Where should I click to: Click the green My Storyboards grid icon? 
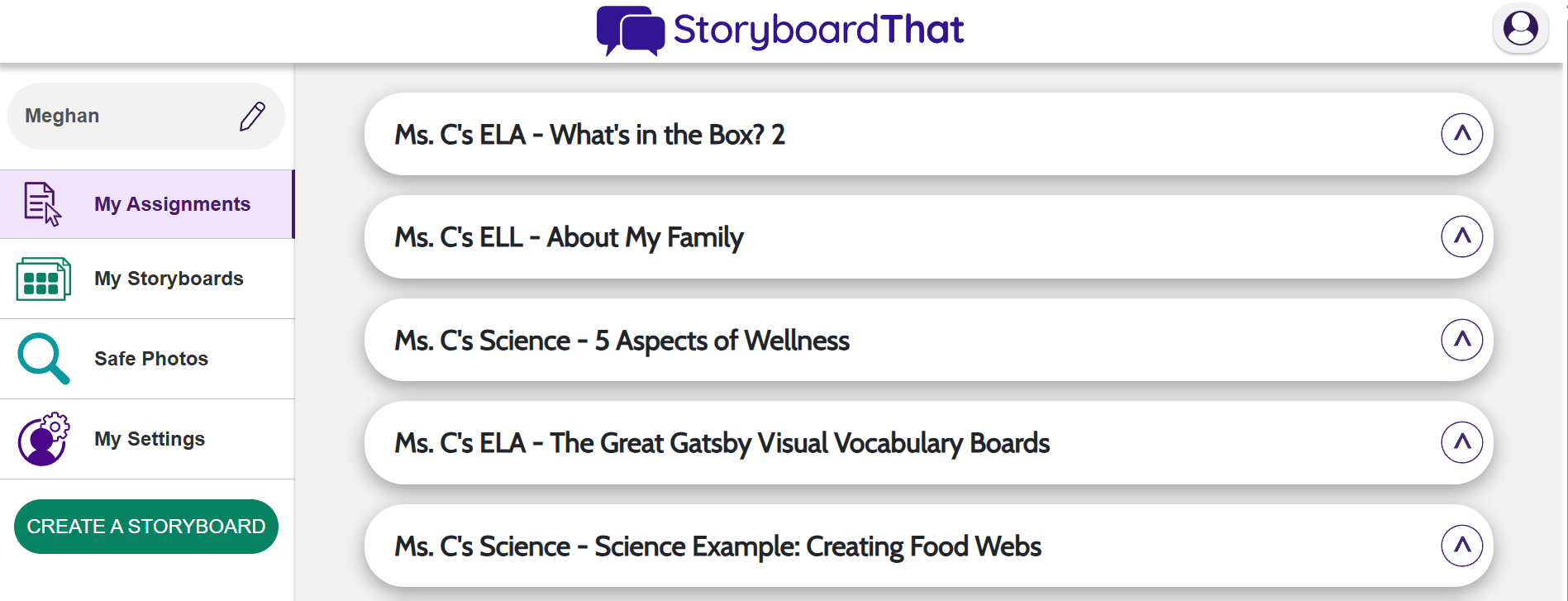click(43, 279)
